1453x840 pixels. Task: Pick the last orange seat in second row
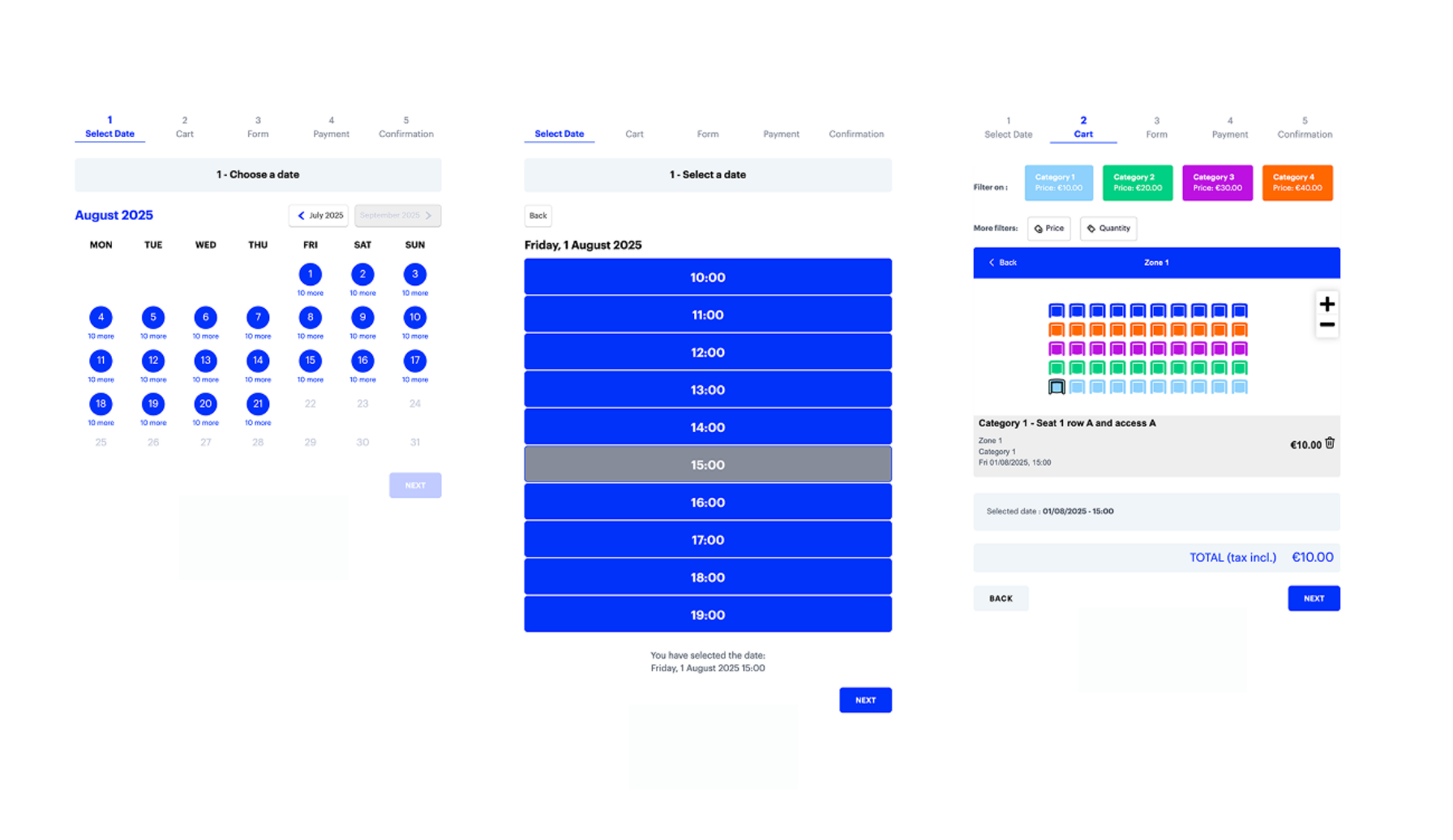tap(1239, 330)
